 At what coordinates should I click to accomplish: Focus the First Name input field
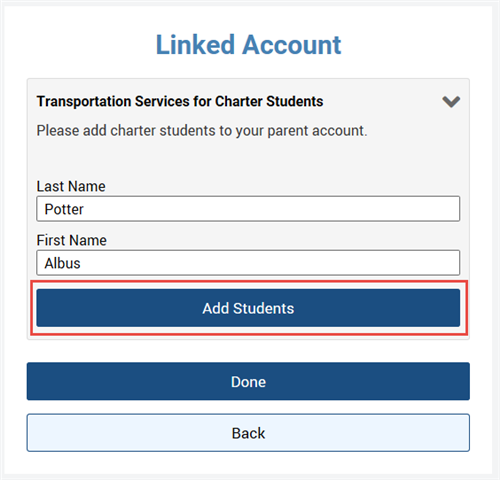(x=248, y=263)
